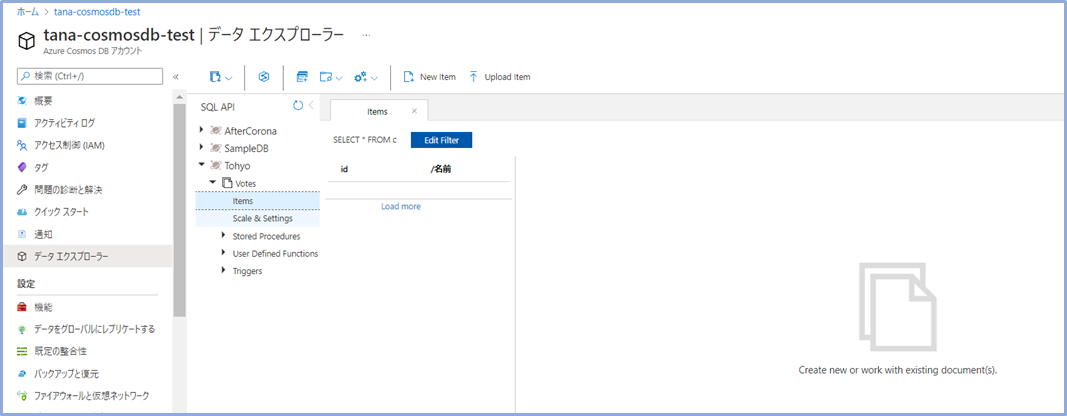Click the データをグローバルにレプリケートする globe icon
Viewport: 1067px width, 416px height.
[22, 330]
